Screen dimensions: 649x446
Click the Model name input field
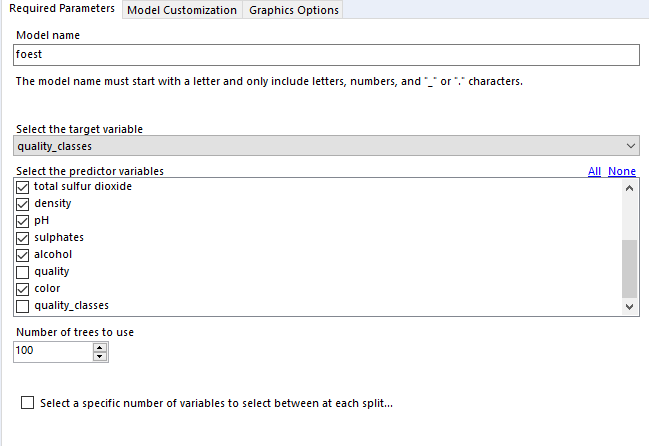pyautogui.click(x=326, y=55)
